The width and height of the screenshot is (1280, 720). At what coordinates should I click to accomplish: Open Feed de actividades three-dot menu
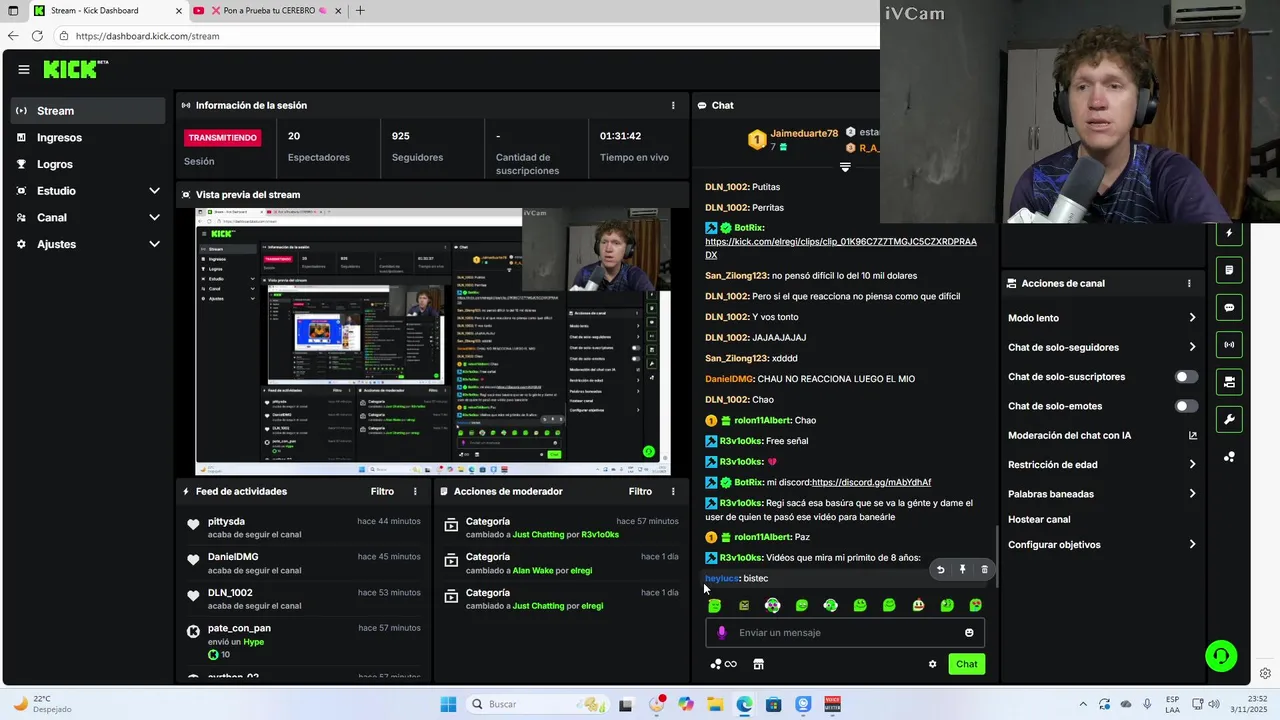415,492
